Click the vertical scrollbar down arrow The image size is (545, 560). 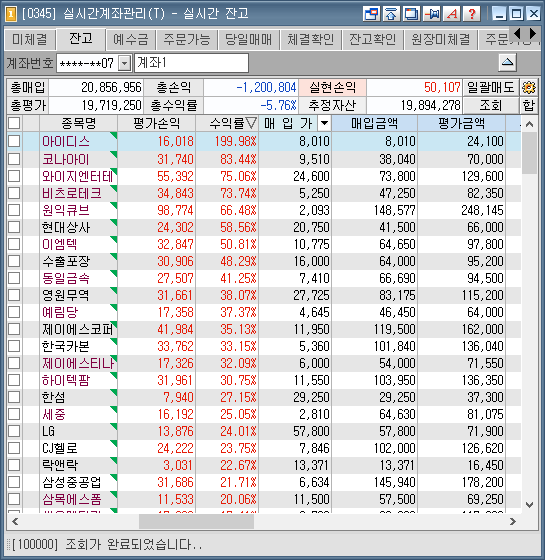[x=529, y=505]
